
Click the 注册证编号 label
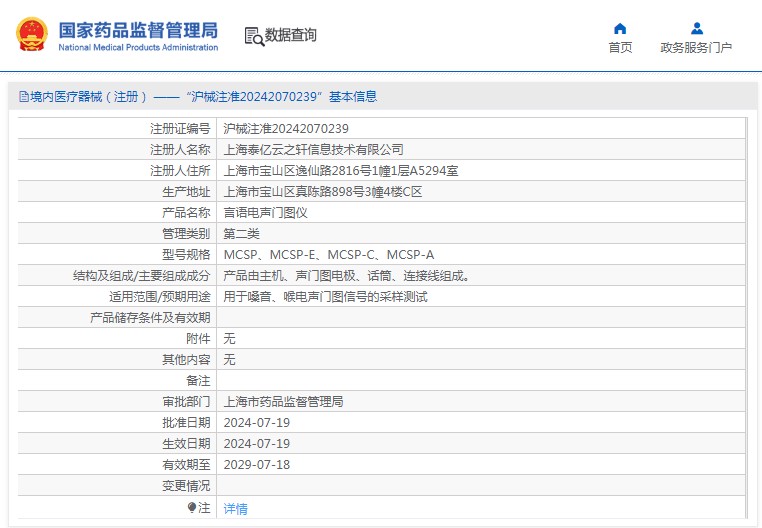[180, 128]
